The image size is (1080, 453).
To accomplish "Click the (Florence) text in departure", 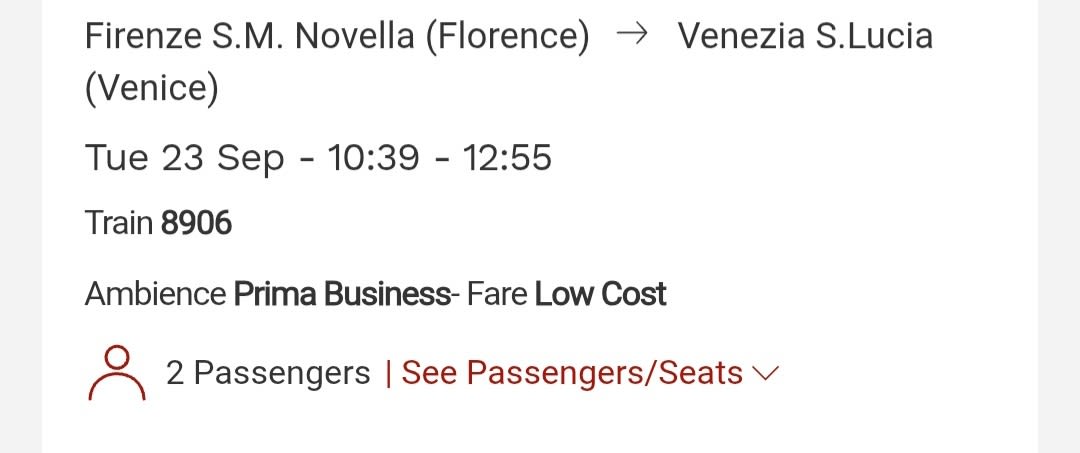I will click(507, 36).
